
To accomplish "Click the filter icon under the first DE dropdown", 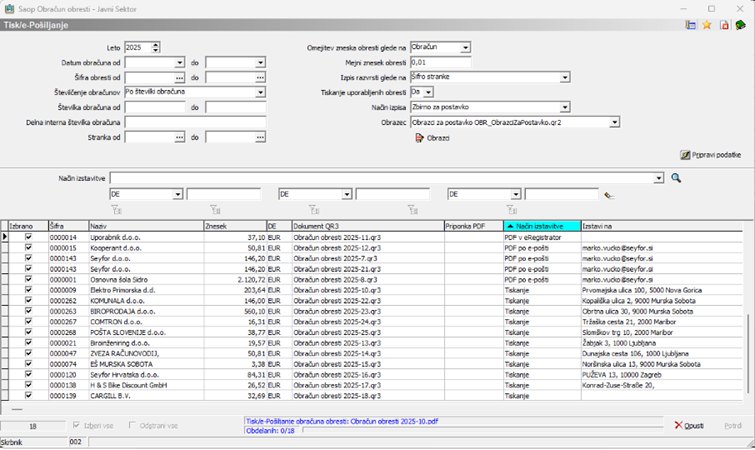I will [x=117, y=209].
